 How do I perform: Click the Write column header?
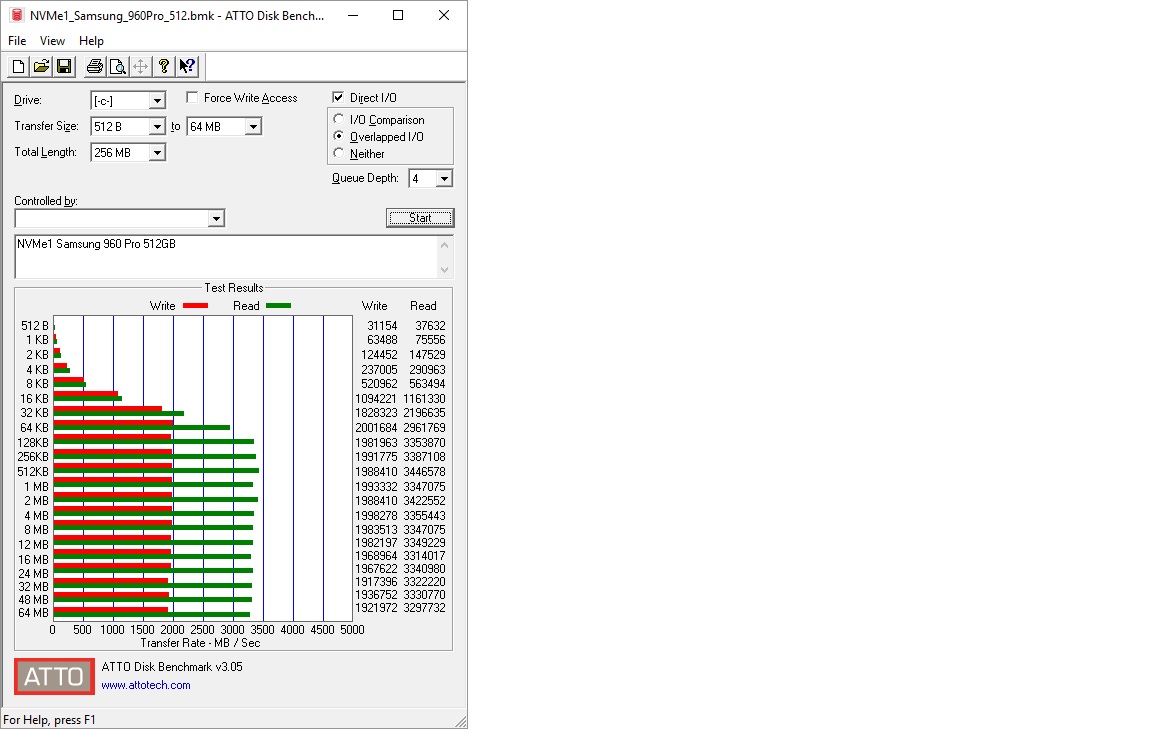click(x=375, y=306)
